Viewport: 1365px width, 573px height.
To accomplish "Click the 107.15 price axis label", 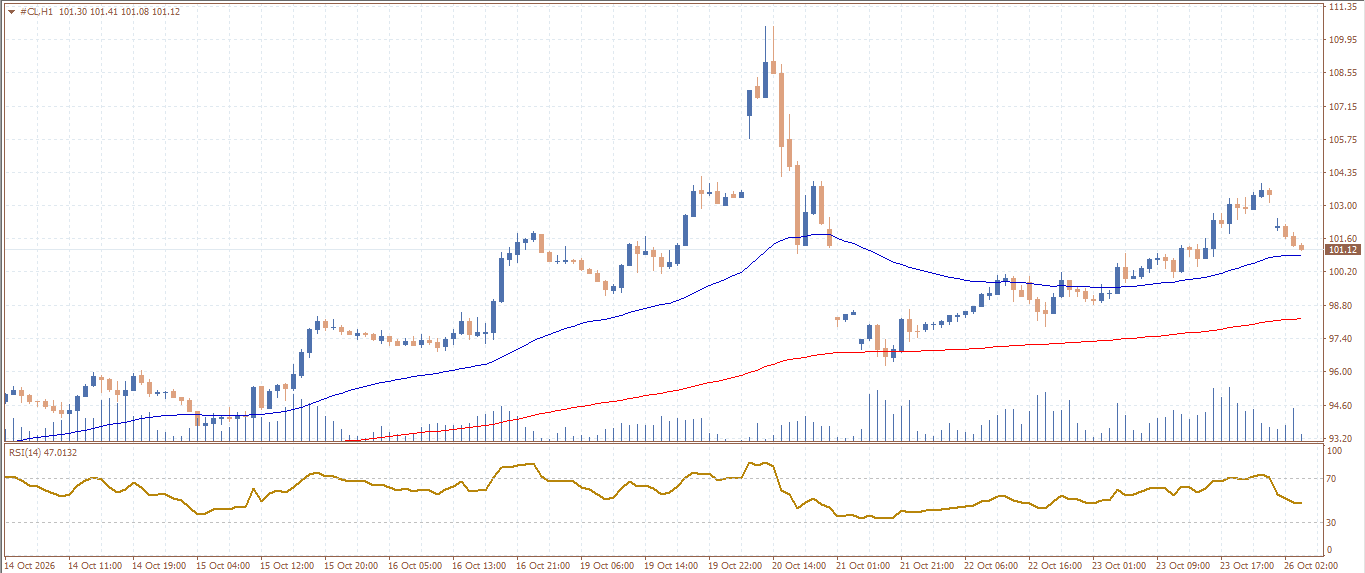I will (1341, 106).
